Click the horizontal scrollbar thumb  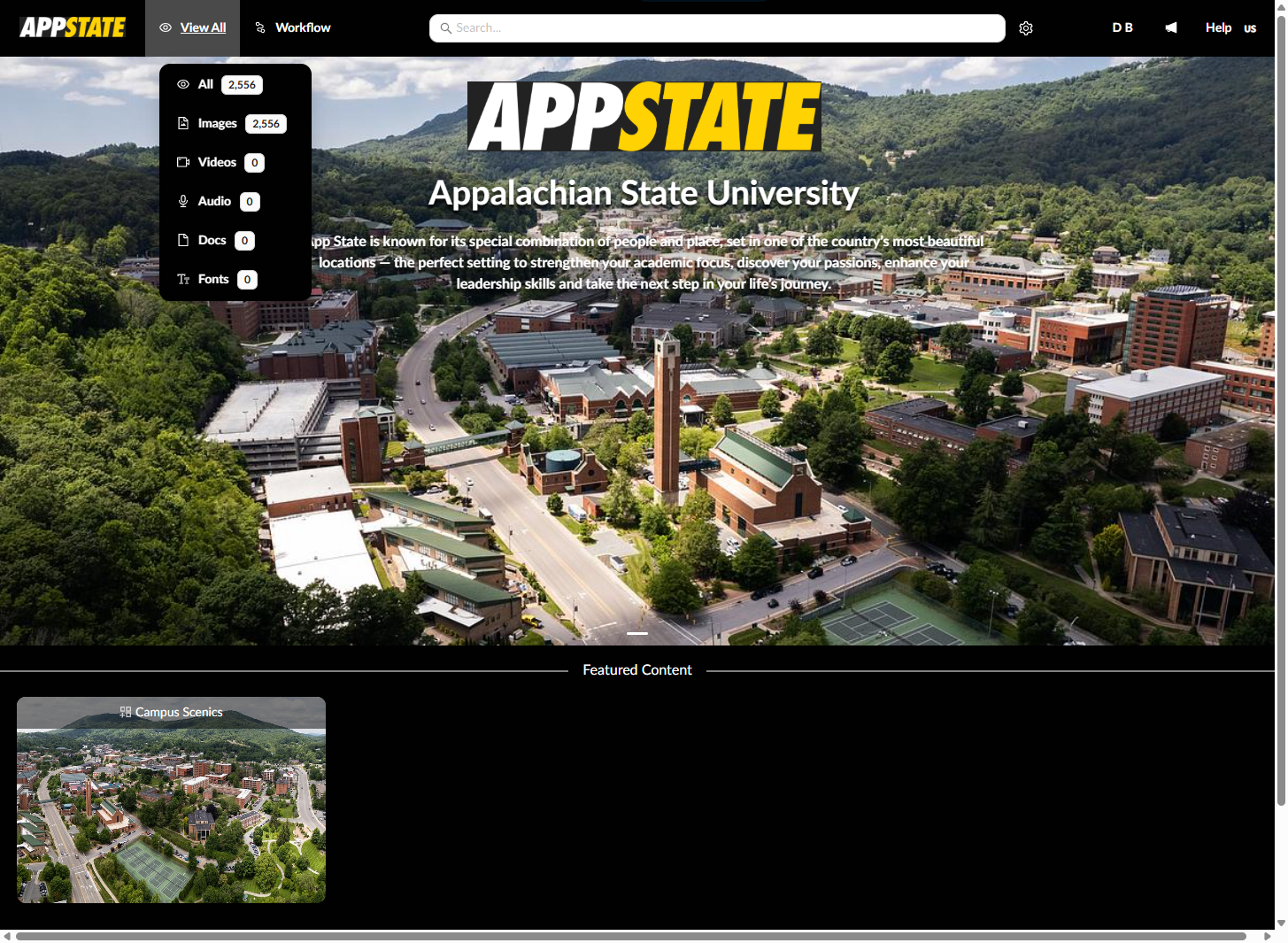tap(630, 936)
